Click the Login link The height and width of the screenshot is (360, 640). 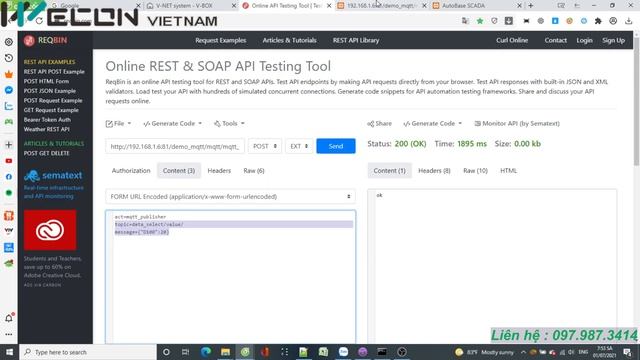pos(584,40)
